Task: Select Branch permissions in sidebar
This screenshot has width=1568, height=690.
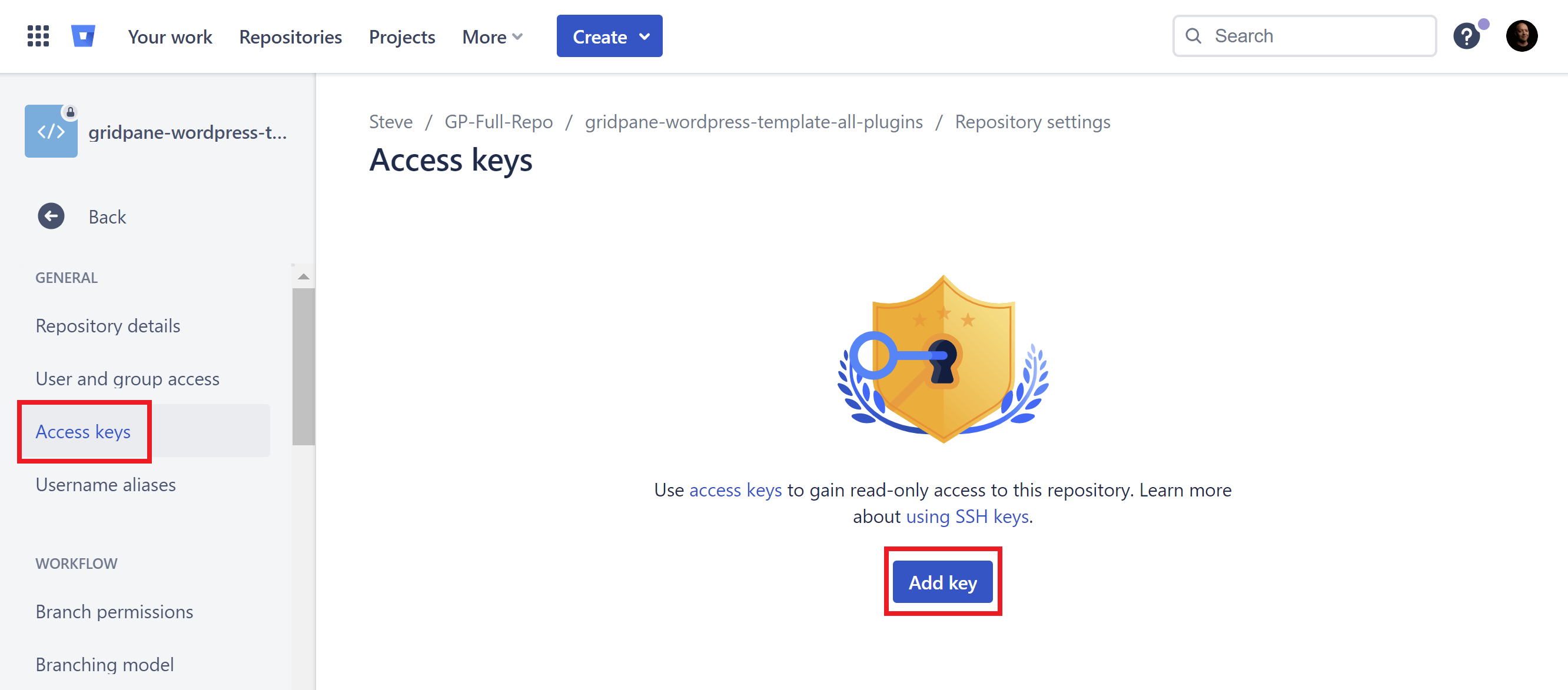Action: (x=114, y=612)
